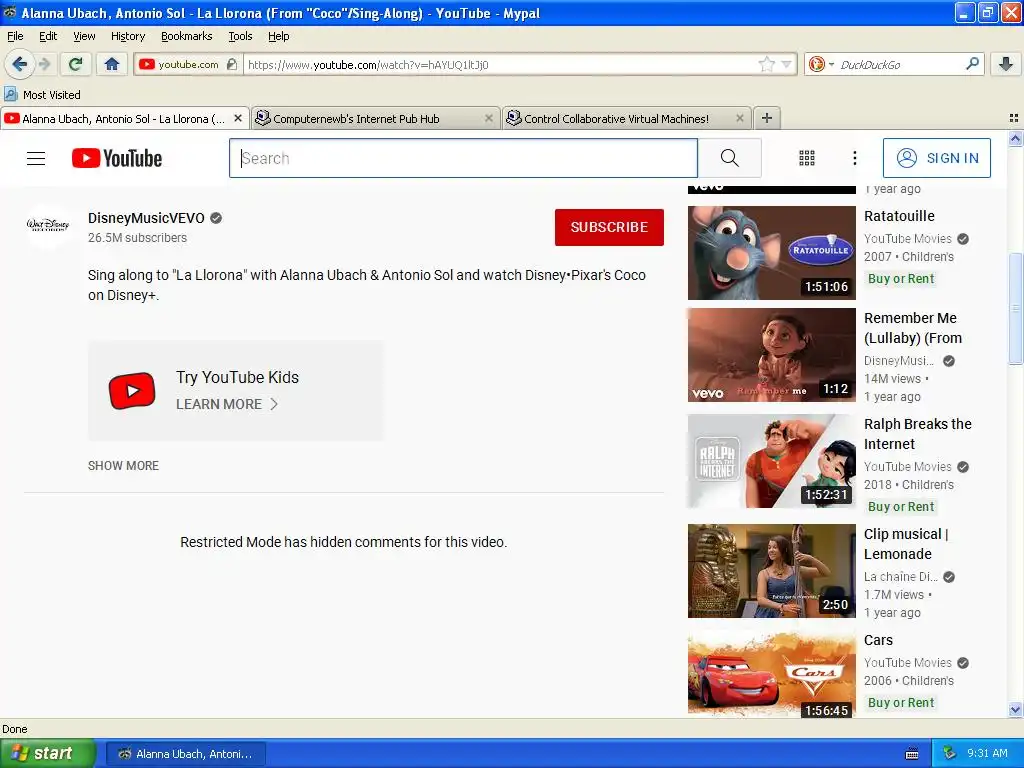Screen dimensions: 1024x768
Task: Click the URL address bar
Action: click(x=500, y=64)
